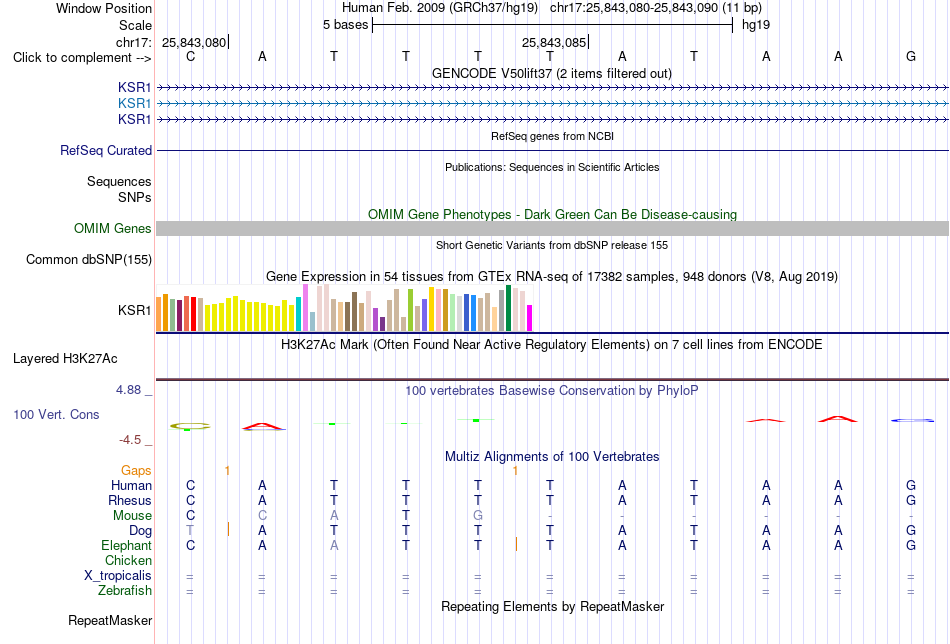Click the GTEx Gene Expression track title
This screenshot has width=950, height=644.
[x=552, y=277]
